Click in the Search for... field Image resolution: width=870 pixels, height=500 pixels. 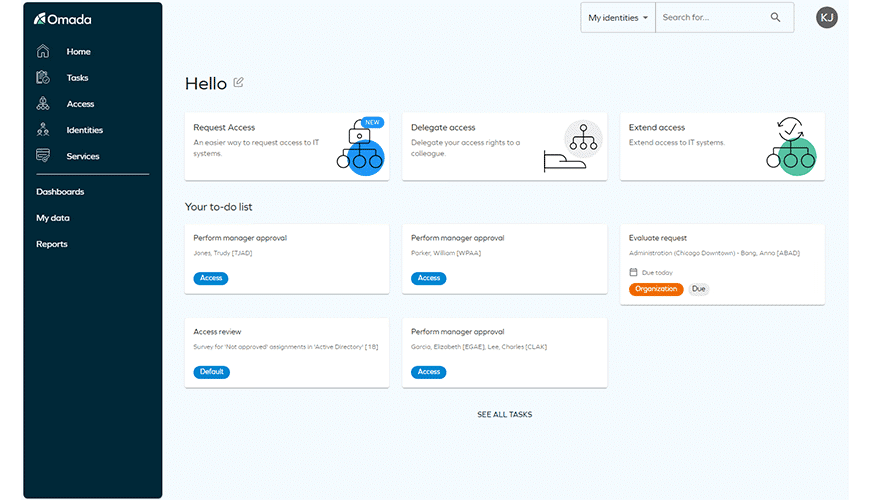click(710, 18)
